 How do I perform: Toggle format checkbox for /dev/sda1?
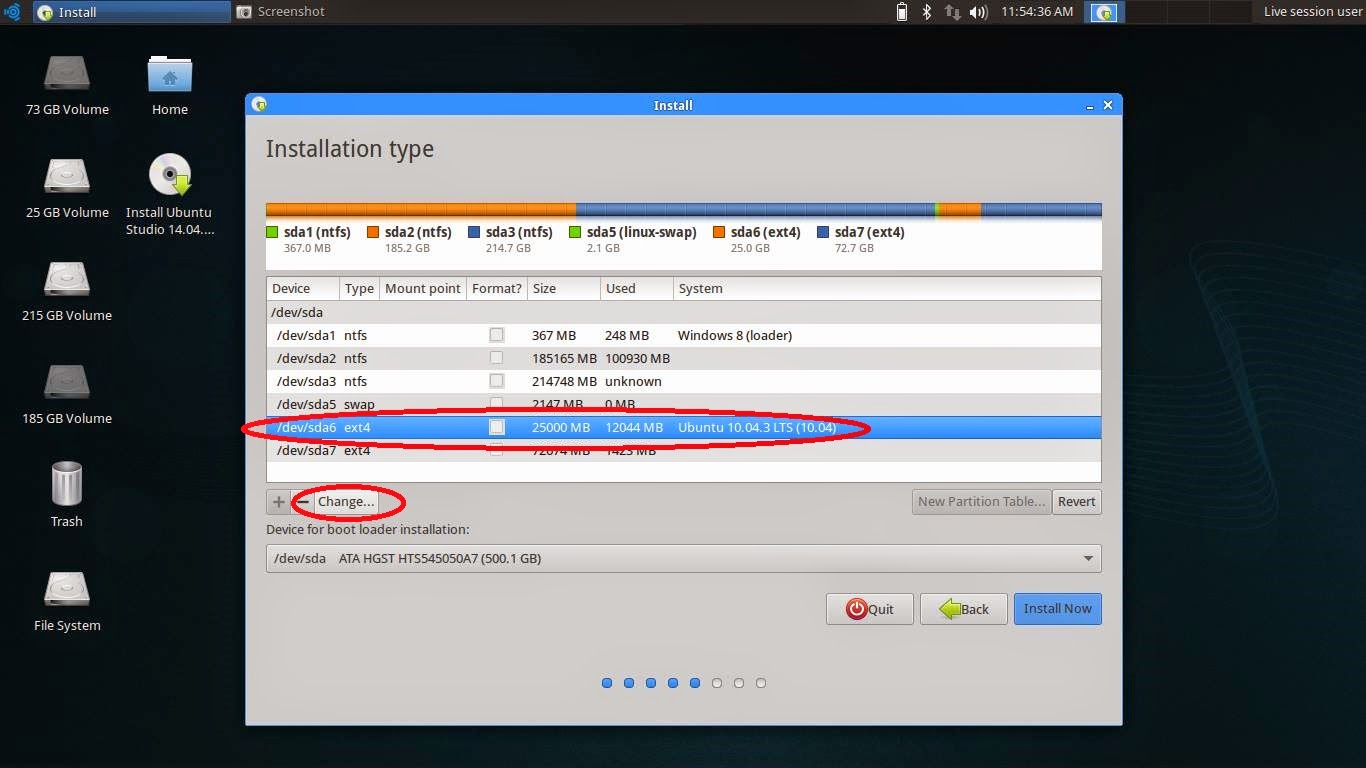(x=497, y=335)
